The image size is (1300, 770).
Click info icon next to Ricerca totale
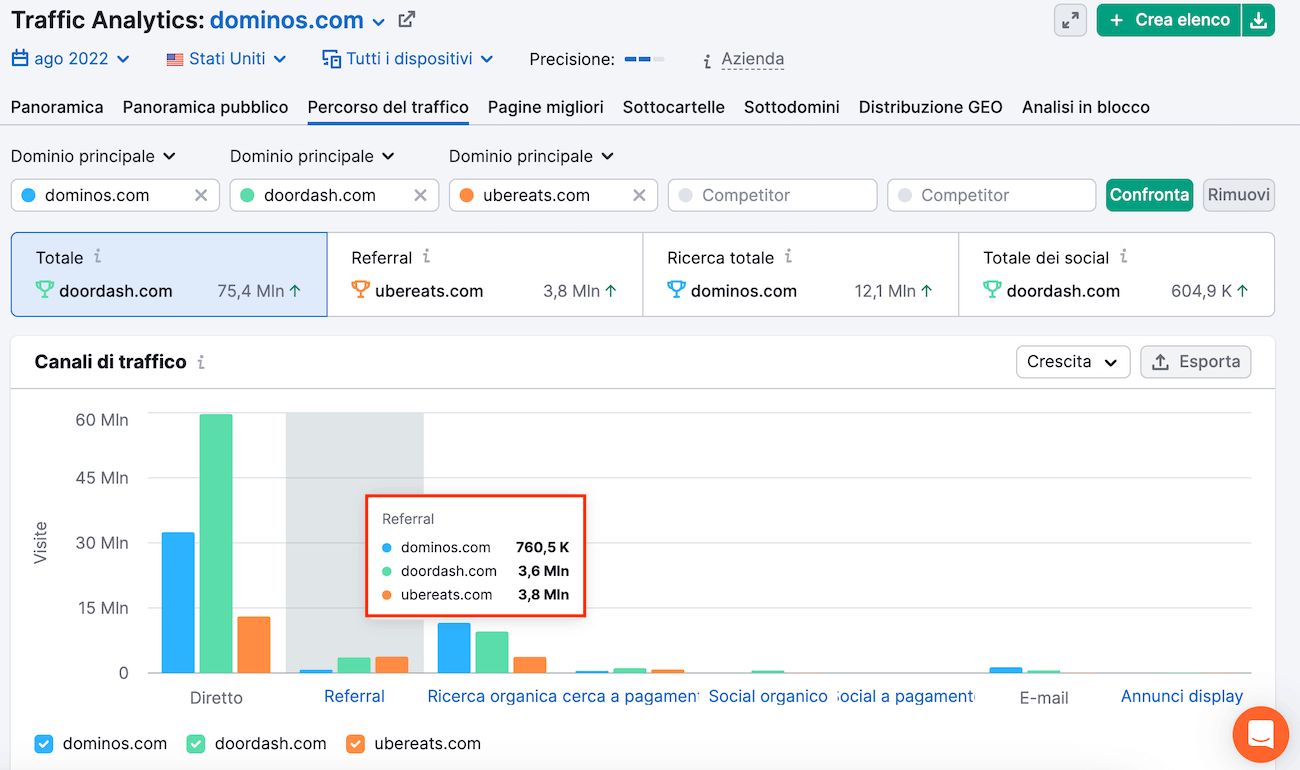coord(788,257)
